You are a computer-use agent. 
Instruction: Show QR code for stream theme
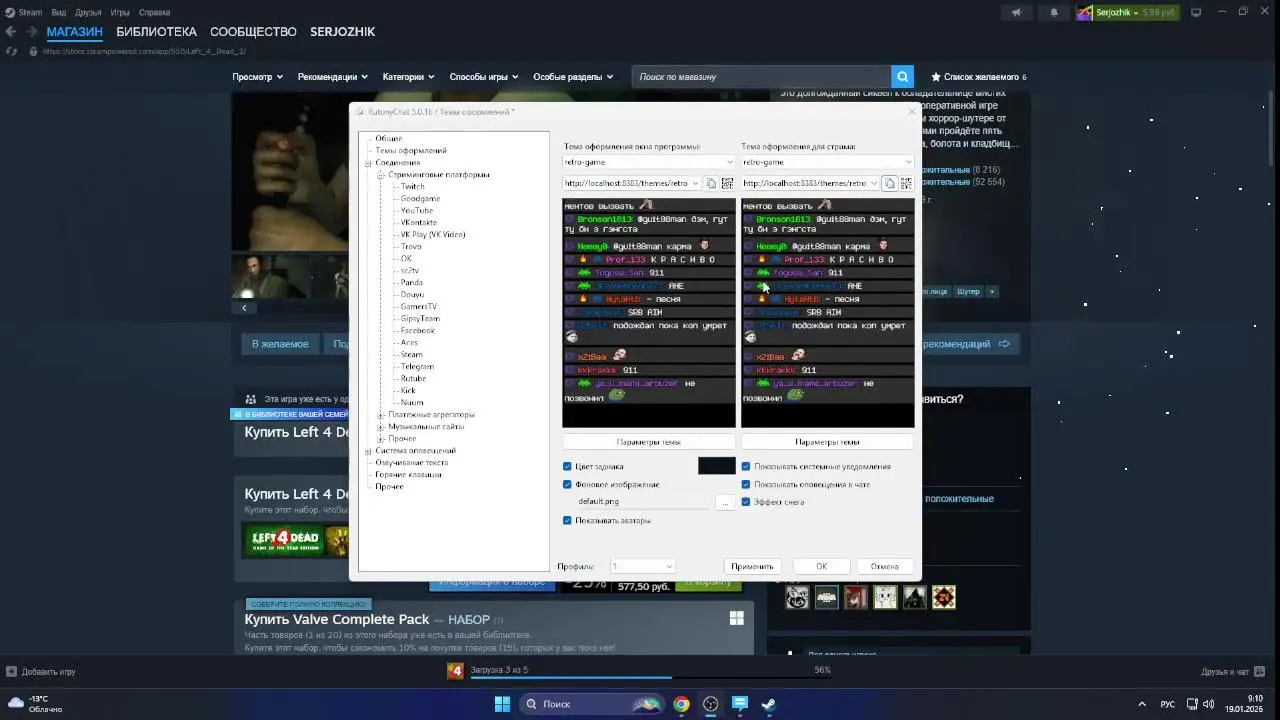pos(906,183)
